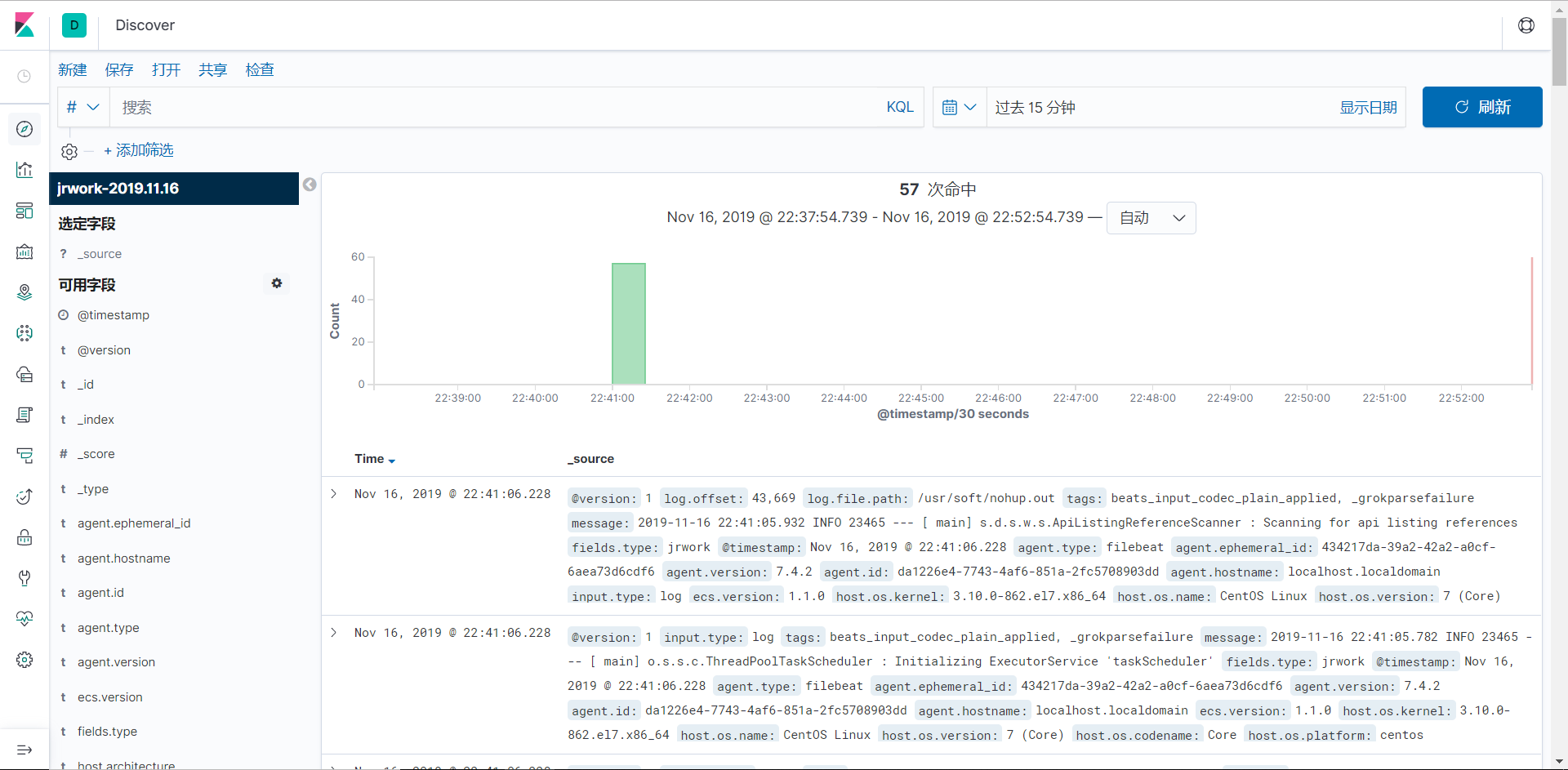Click 新建 menu item
Screen dimensions: 1568x770
point(73,70)
